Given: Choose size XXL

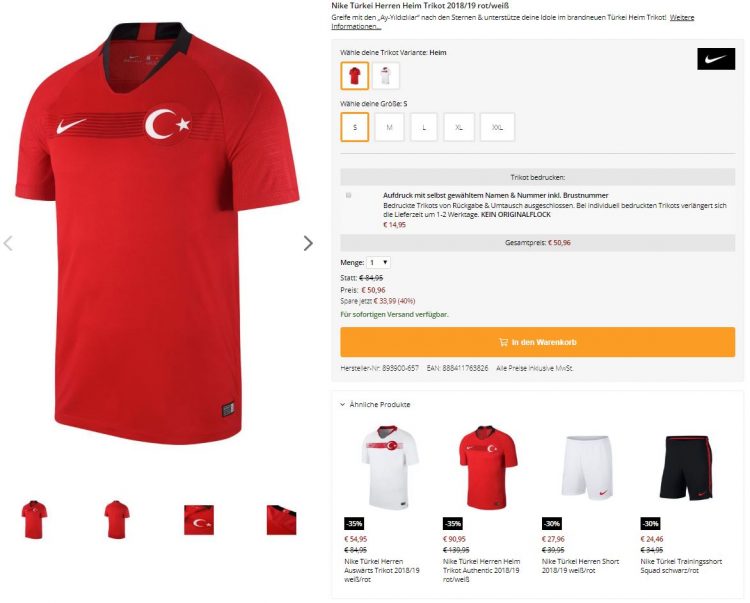Looking at the screenshot, I should click(497, 127).
